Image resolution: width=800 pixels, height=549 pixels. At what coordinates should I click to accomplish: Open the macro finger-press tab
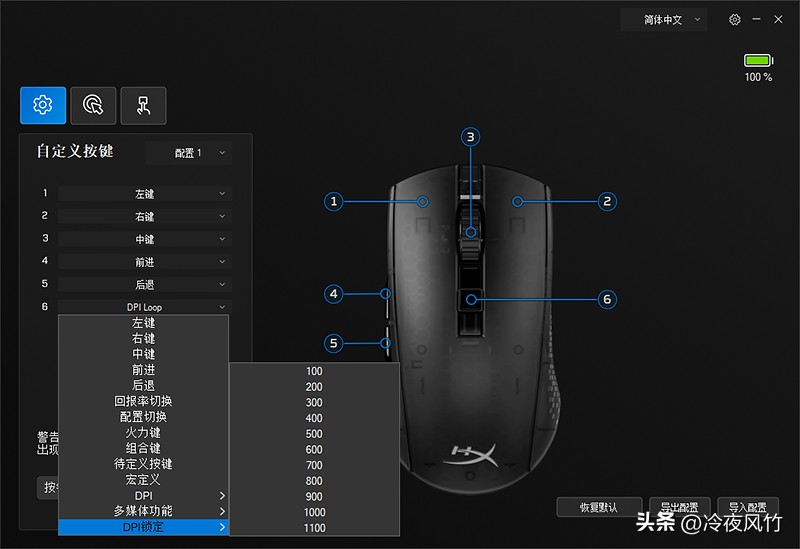(x=143, y=105)
